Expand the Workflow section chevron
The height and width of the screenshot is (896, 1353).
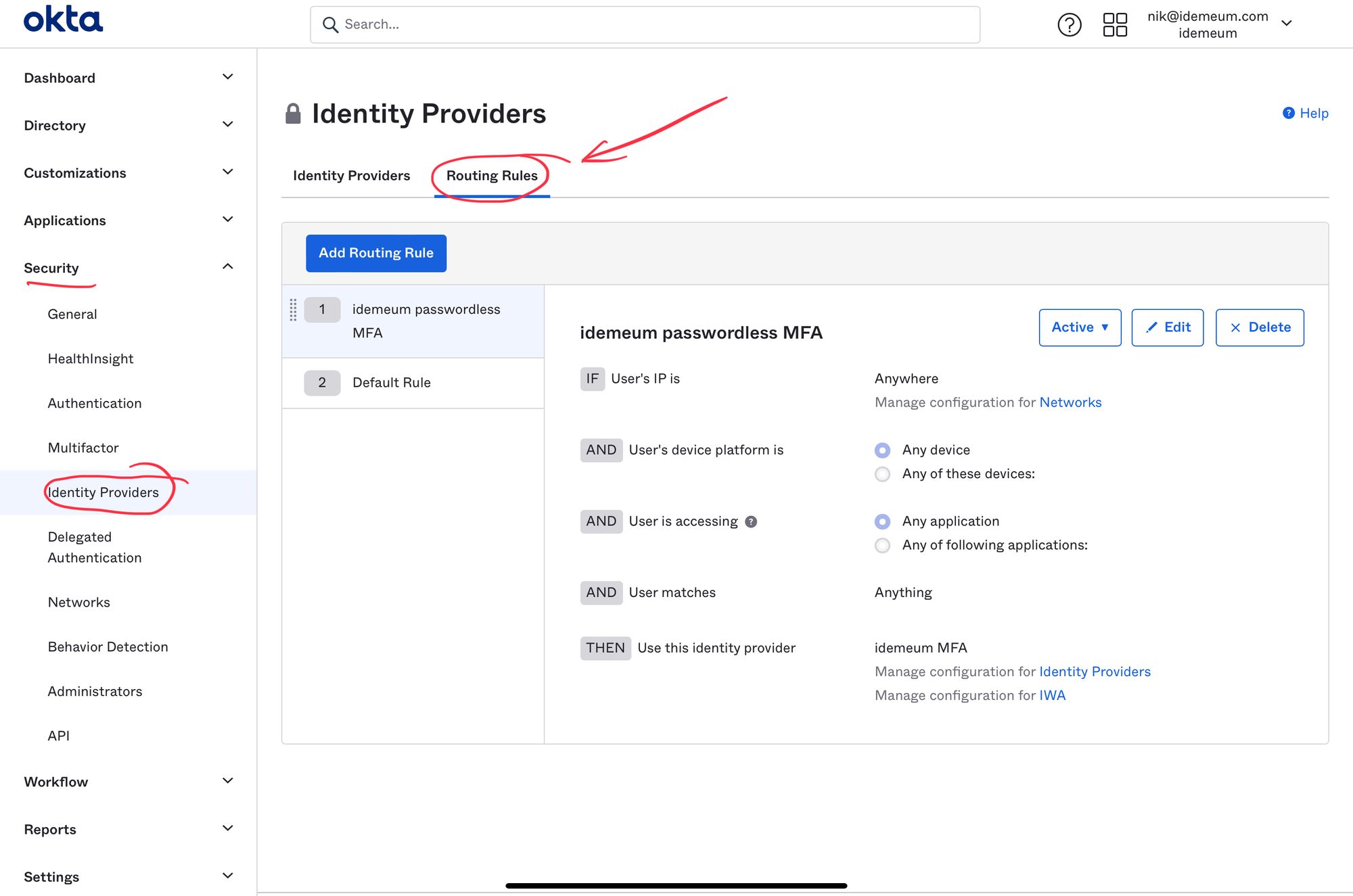228,780
